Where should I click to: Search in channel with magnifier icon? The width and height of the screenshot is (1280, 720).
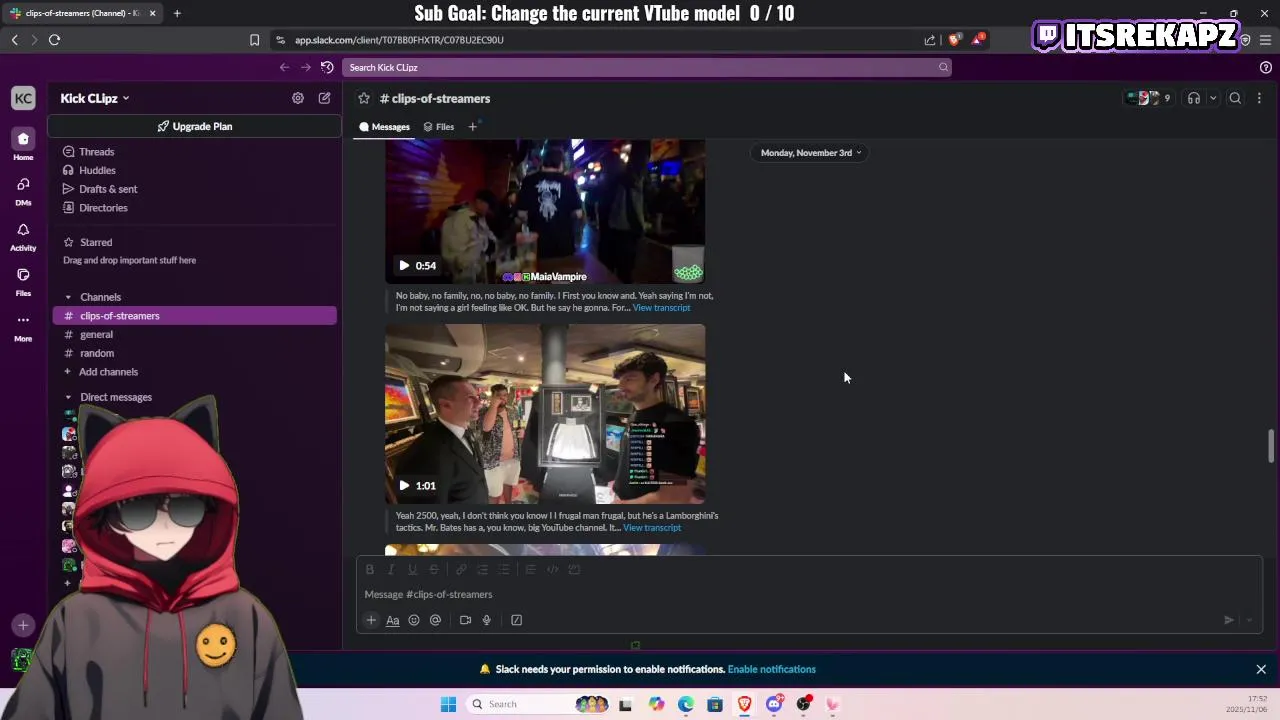(1236, 98)
